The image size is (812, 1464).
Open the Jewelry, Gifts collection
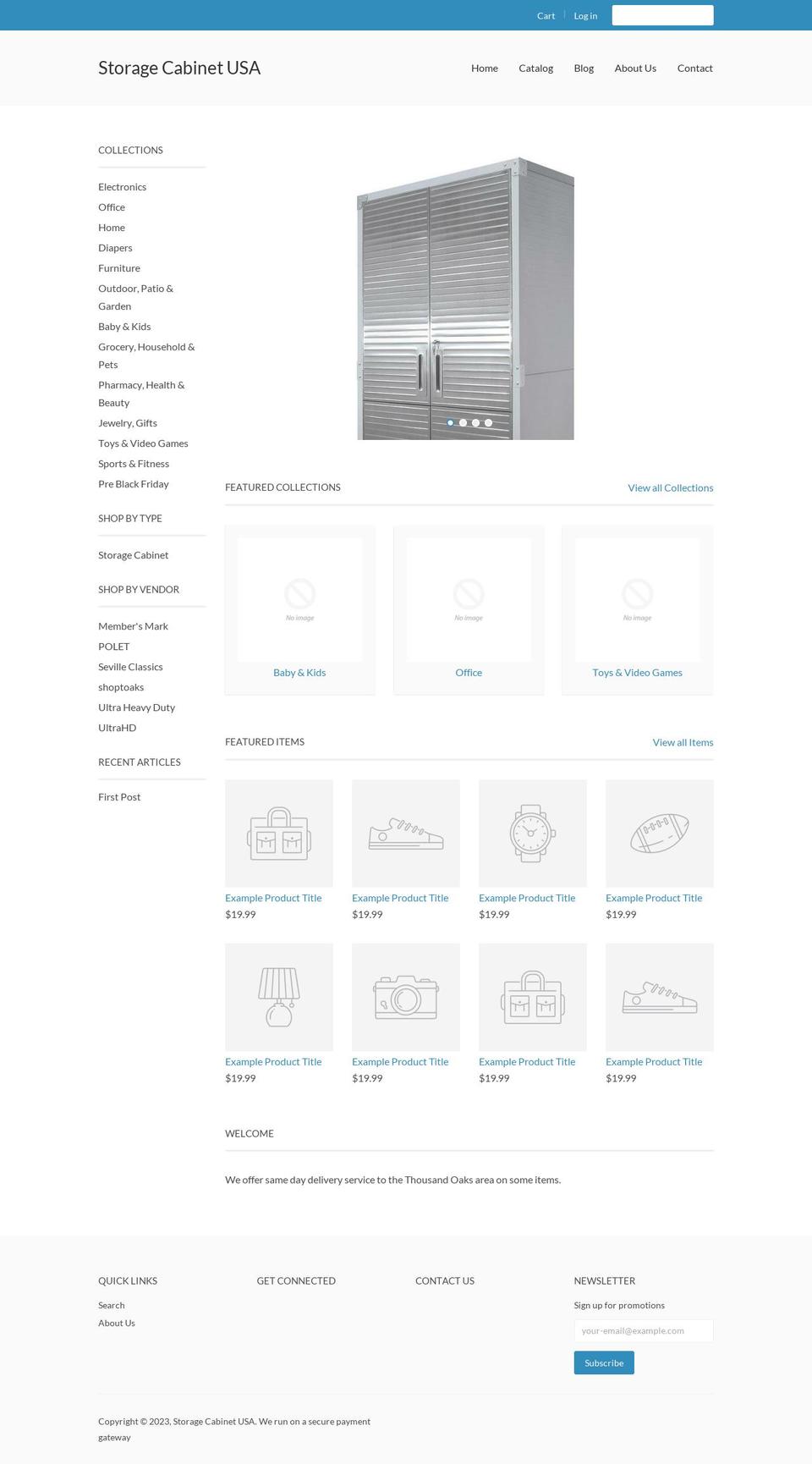pos(128,423)
